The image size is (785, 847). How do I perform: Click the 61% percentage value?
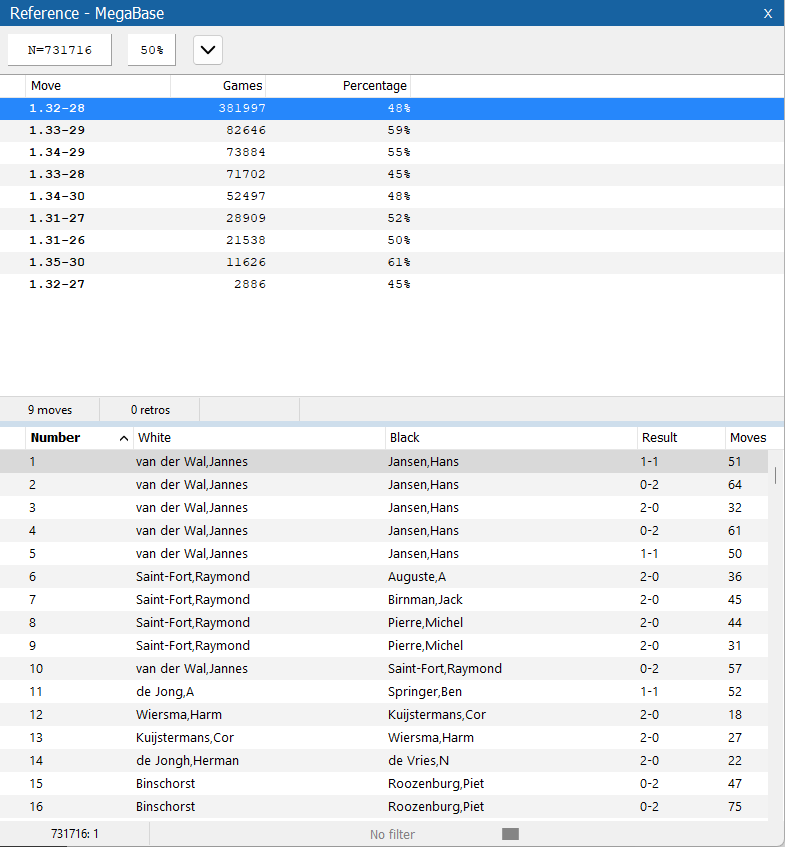(399, 263)
